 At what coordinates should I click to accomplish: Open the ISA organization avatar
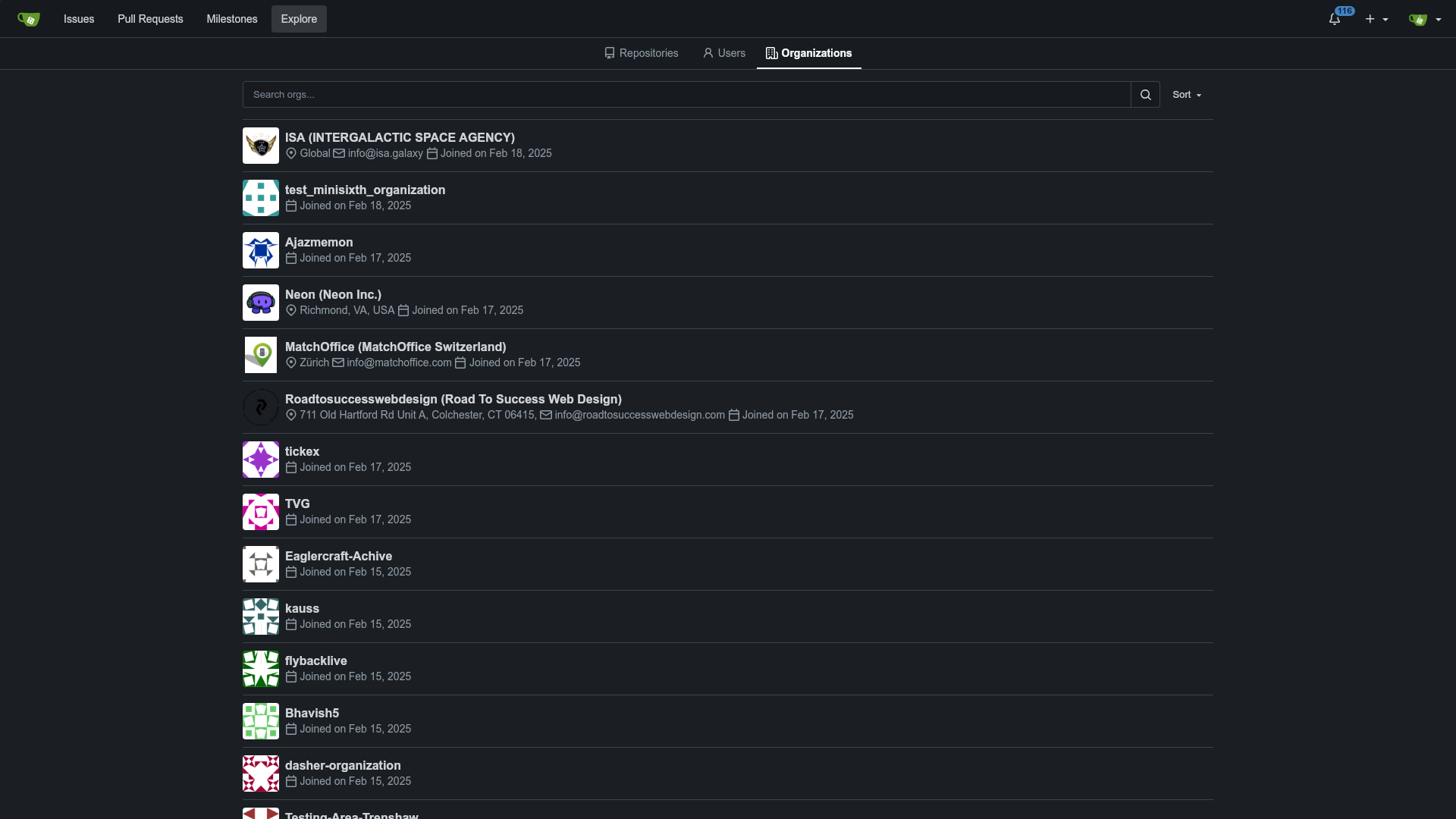tap(261, 146)
